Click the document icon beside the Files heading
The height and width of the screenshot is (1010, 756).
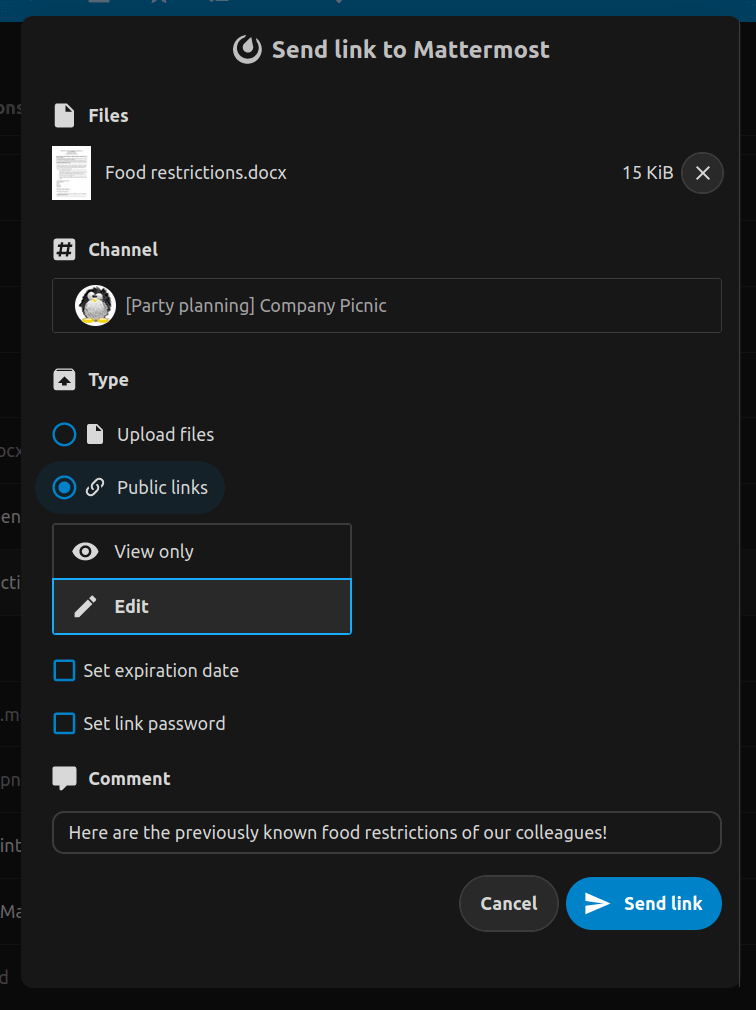point(62,115)
